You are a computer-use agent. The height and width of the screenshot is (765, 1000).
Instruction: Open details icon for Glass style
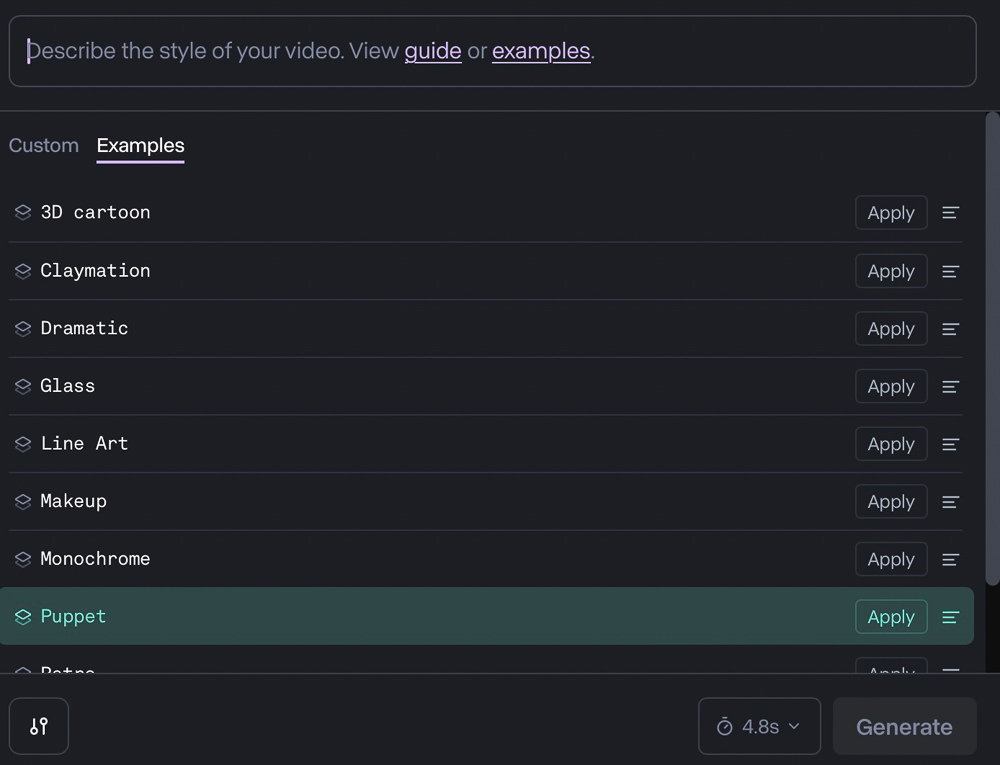click(951, 387)
